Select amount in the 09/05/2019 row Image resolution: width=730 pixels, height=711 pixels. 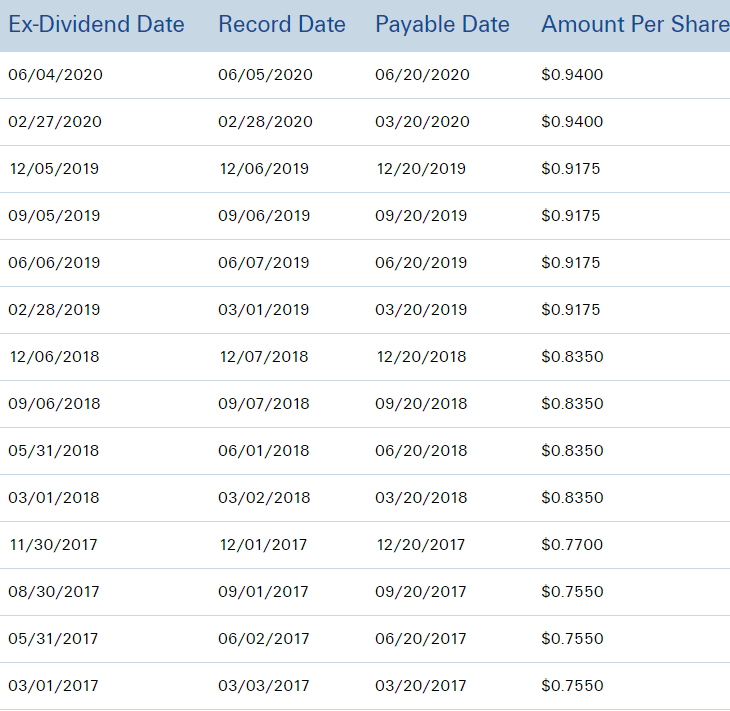click(571, 216)
